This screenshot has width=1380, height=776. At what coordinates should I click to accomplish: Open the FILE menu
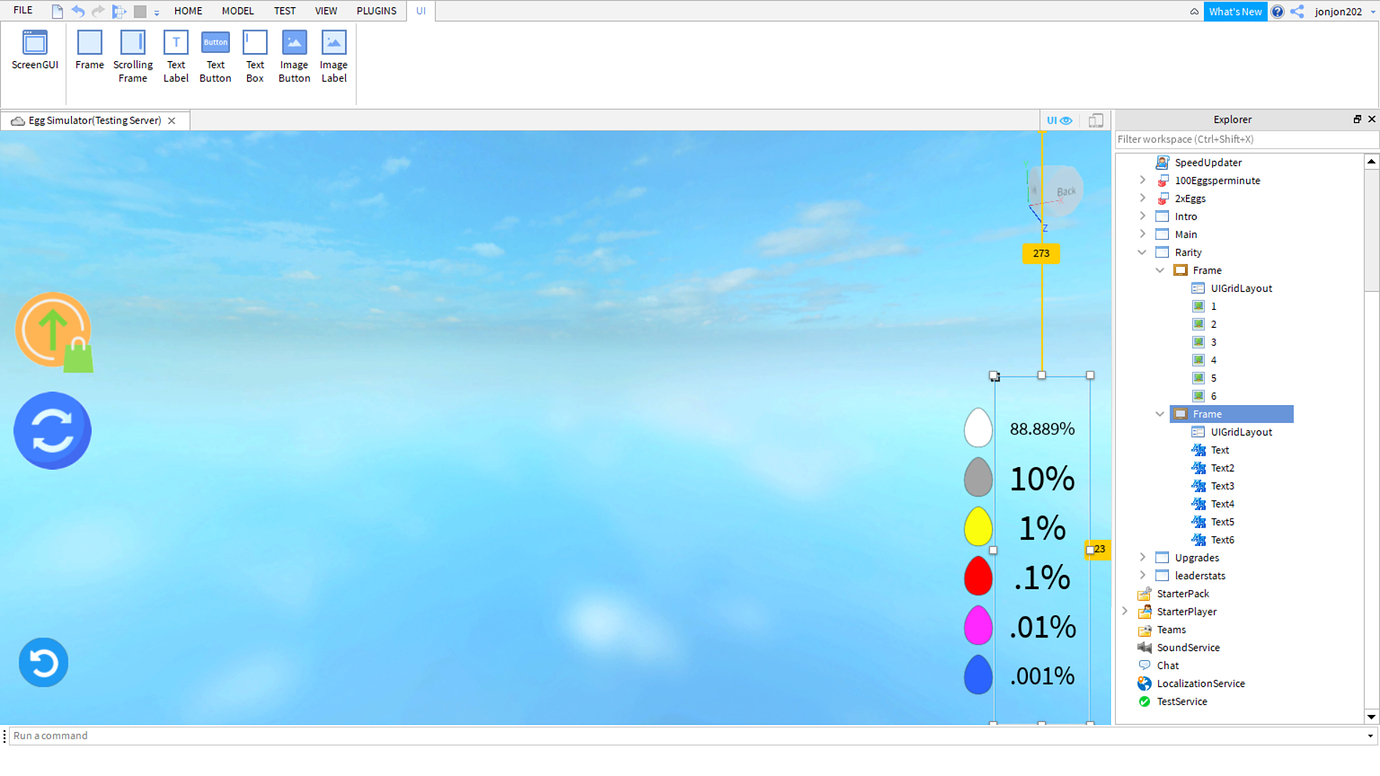coord(22,11)
